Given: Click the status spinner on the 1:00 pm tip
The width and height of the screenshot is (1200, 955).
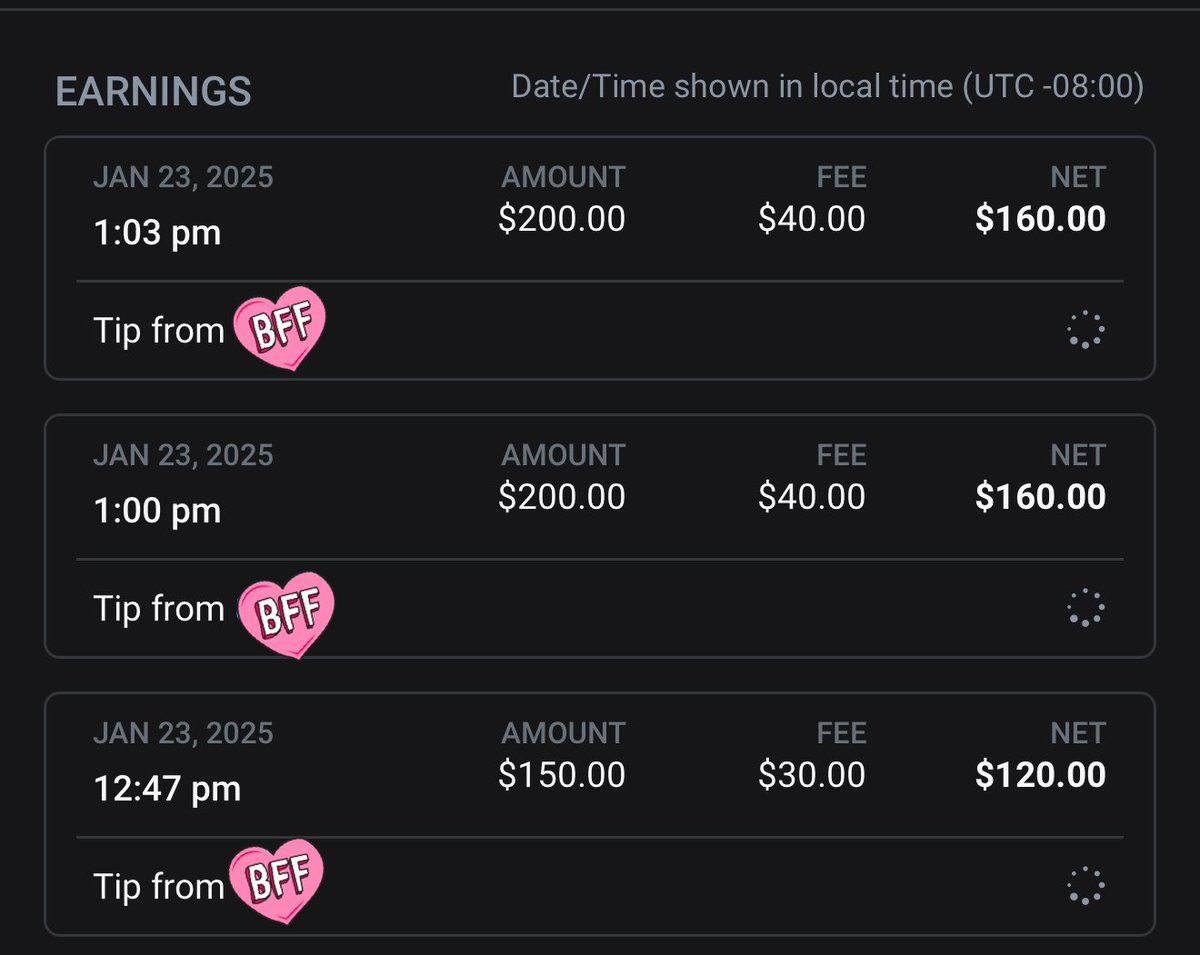Looking at the screenshot, I should click(x=1085, y=607).
